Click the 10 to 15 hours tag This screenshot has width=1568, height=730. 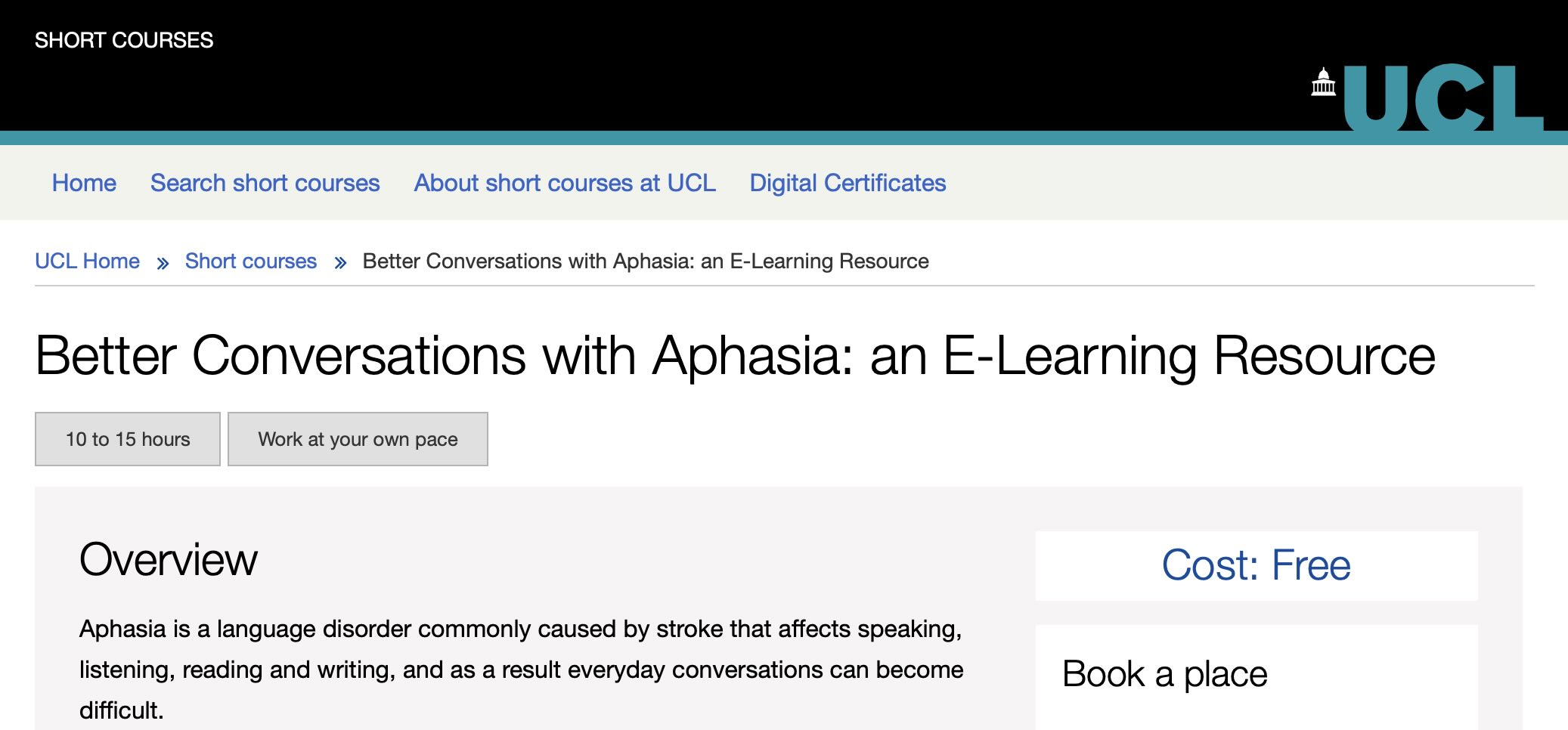(128, 439)
